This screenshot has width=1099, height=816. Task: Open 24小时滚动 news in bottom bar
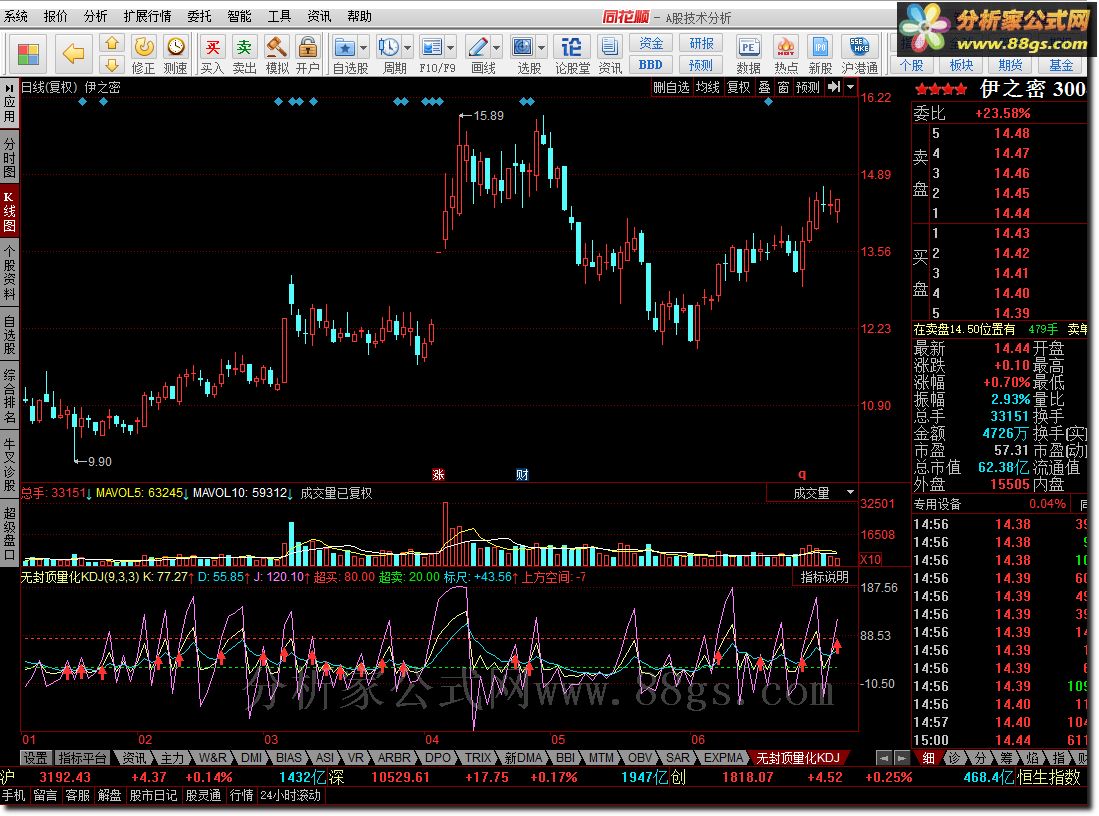click(291, 796)
